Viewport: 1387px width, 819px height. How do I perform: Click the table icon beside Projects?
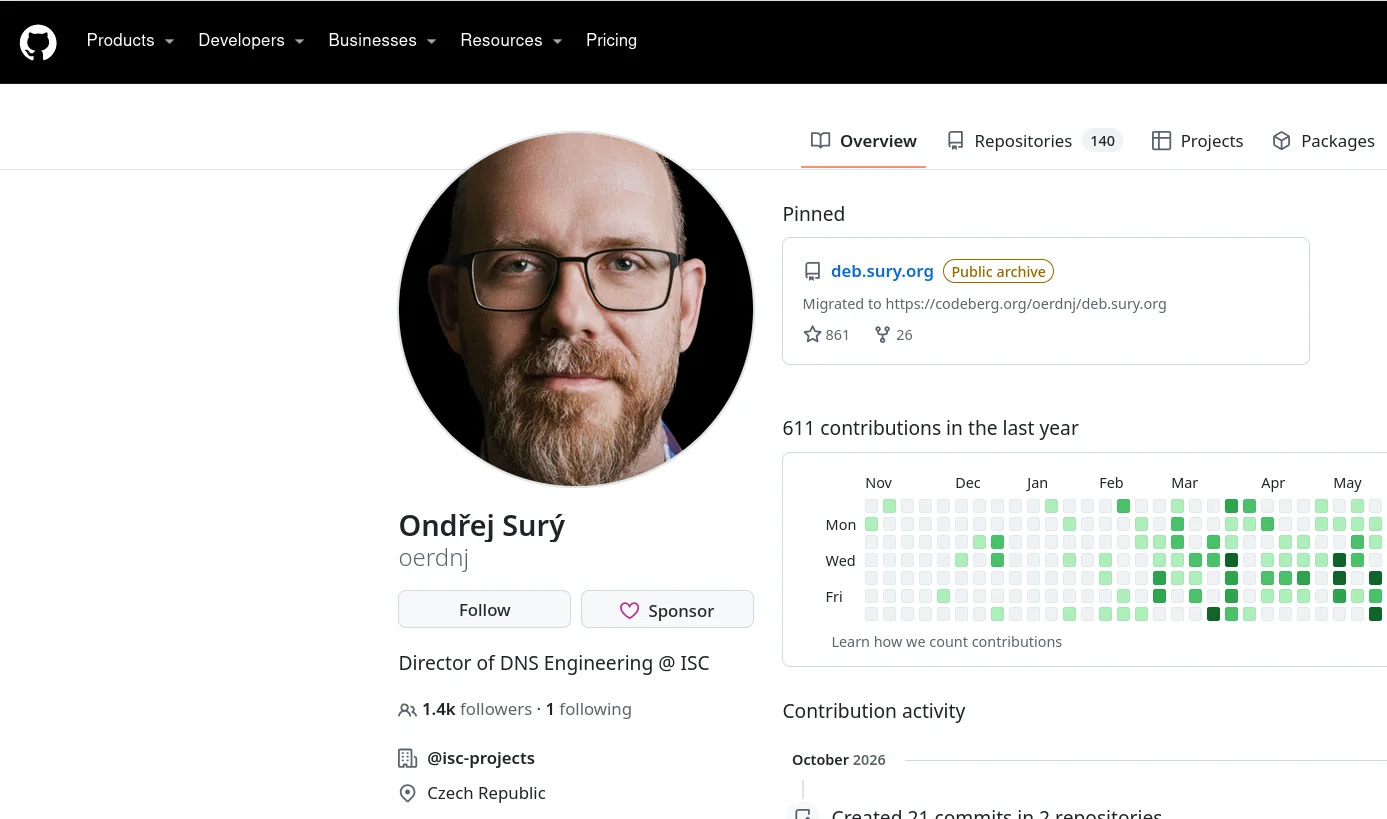pyautogui.click(x=1161, y=141)
